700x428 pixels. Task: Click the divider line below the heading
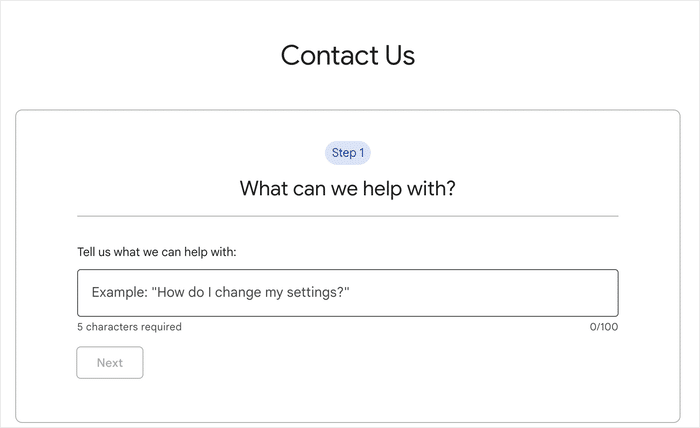(x=348, y=215)
